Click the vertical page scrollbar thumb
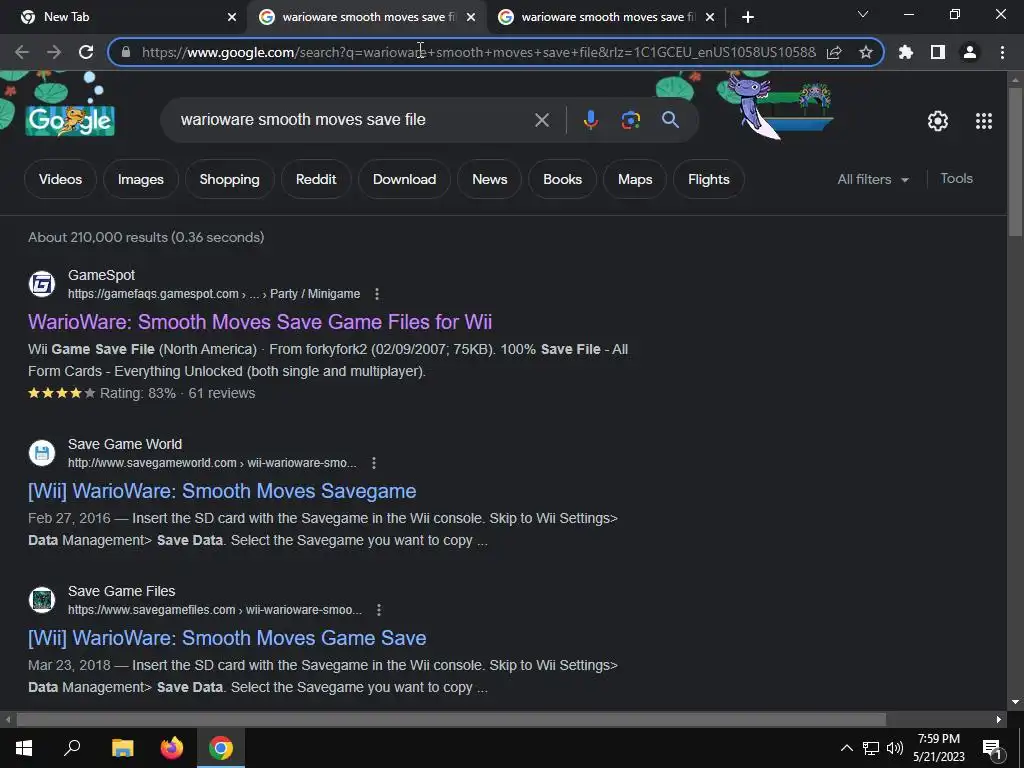 (x=1016, y=161)
